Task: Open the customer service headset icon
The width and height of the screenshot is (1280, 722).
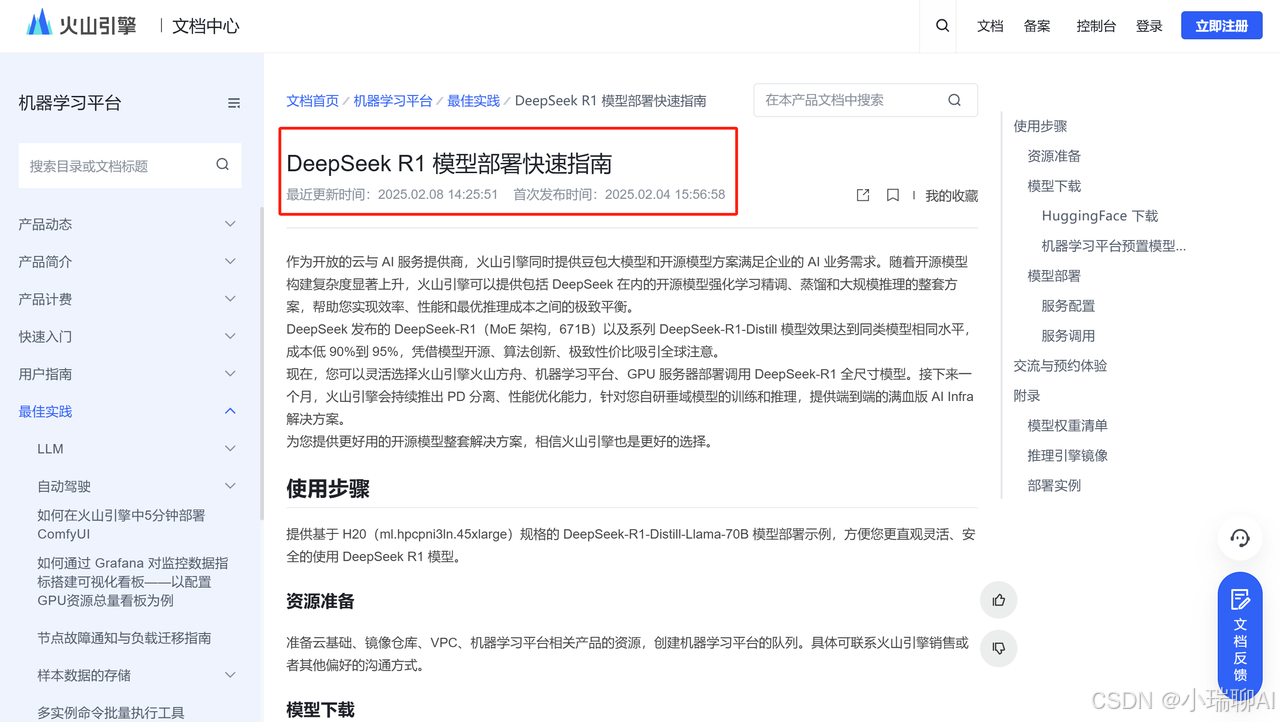Action: point(1240,538)
